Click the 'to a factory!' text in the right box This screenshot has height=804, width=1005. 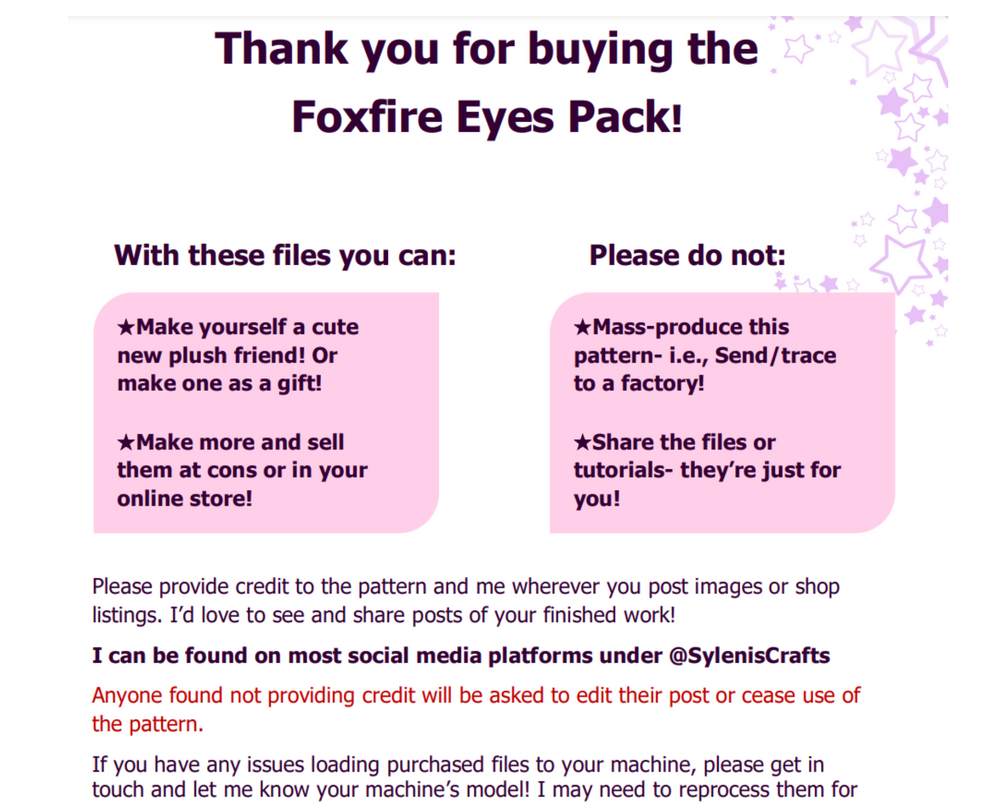pos(639,383)
